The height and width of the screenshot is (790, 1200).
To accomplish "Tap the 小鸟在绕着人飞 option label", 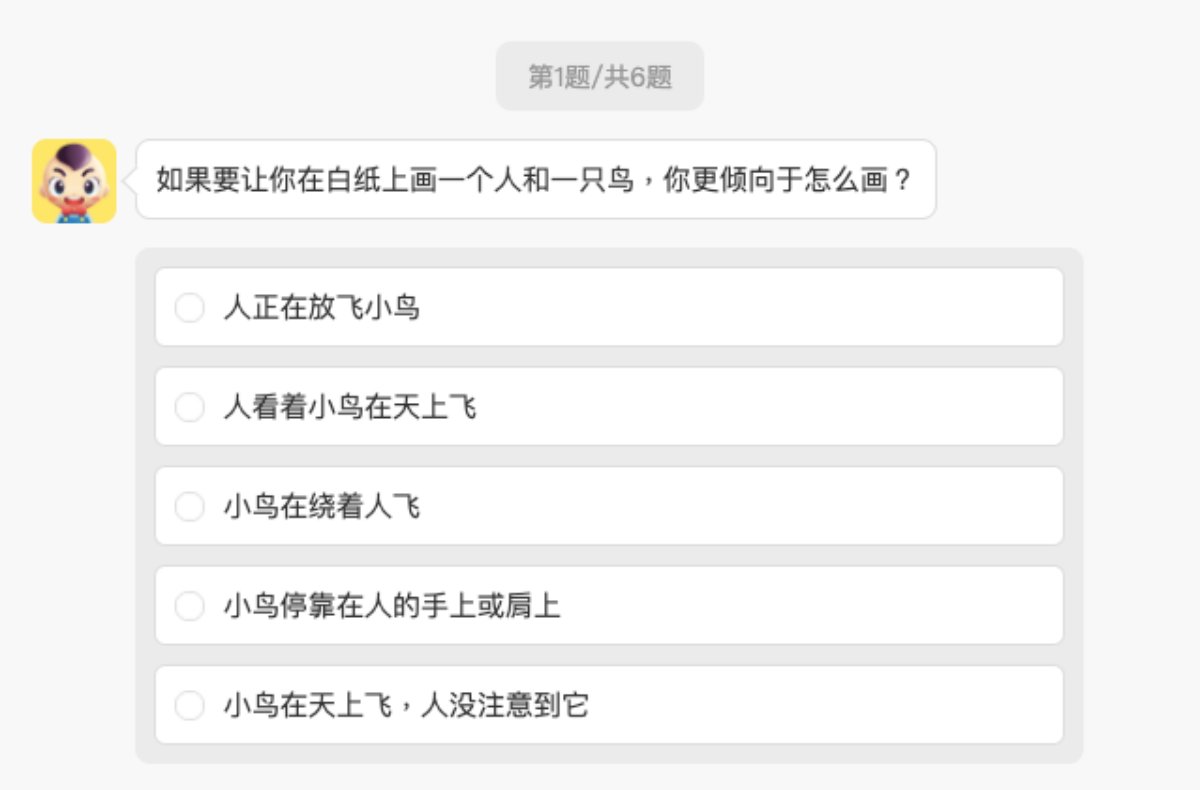I will (322, 507).
